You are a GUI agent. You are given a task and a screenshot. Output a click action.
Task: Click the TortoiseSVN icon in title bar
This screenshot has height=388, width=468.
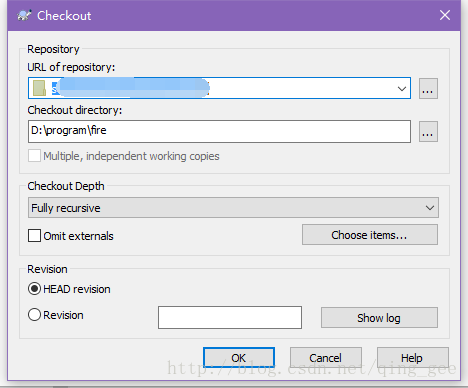(24, 15)
